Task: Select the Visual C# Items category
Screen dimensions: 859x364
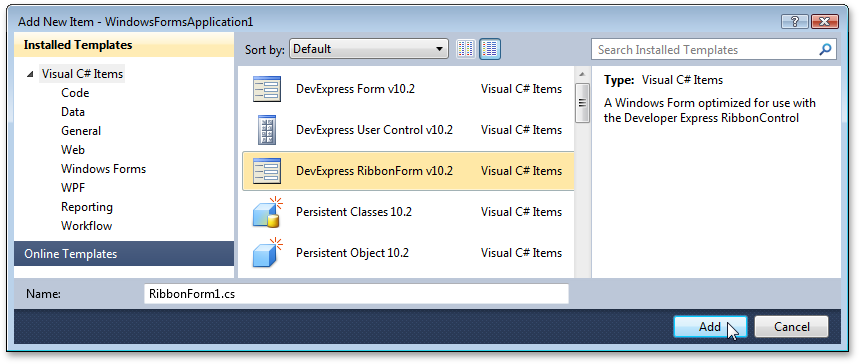Action: [x=82, y=73]
